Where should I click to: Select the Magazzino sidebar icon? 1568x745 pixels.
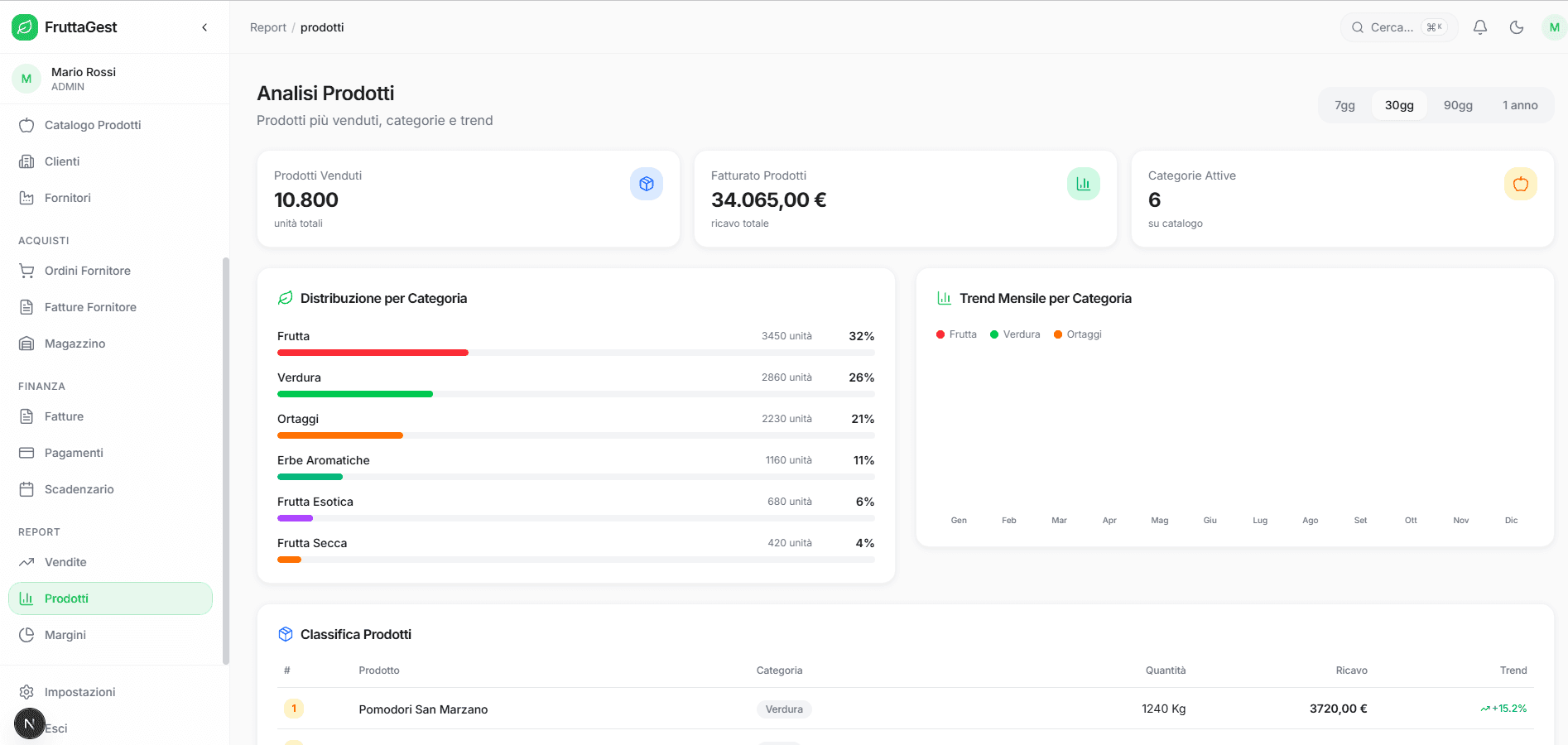26,343
